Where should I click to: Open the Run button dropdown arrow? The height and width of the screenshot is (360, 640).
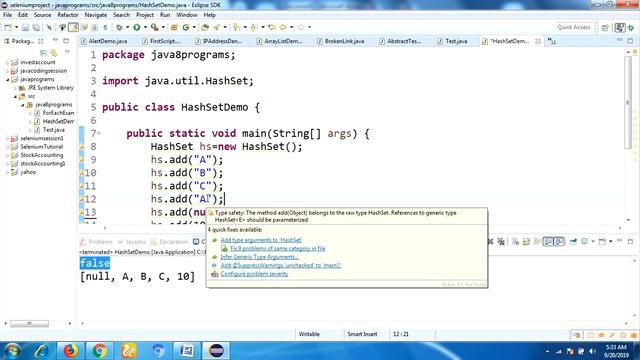(145, 27)
